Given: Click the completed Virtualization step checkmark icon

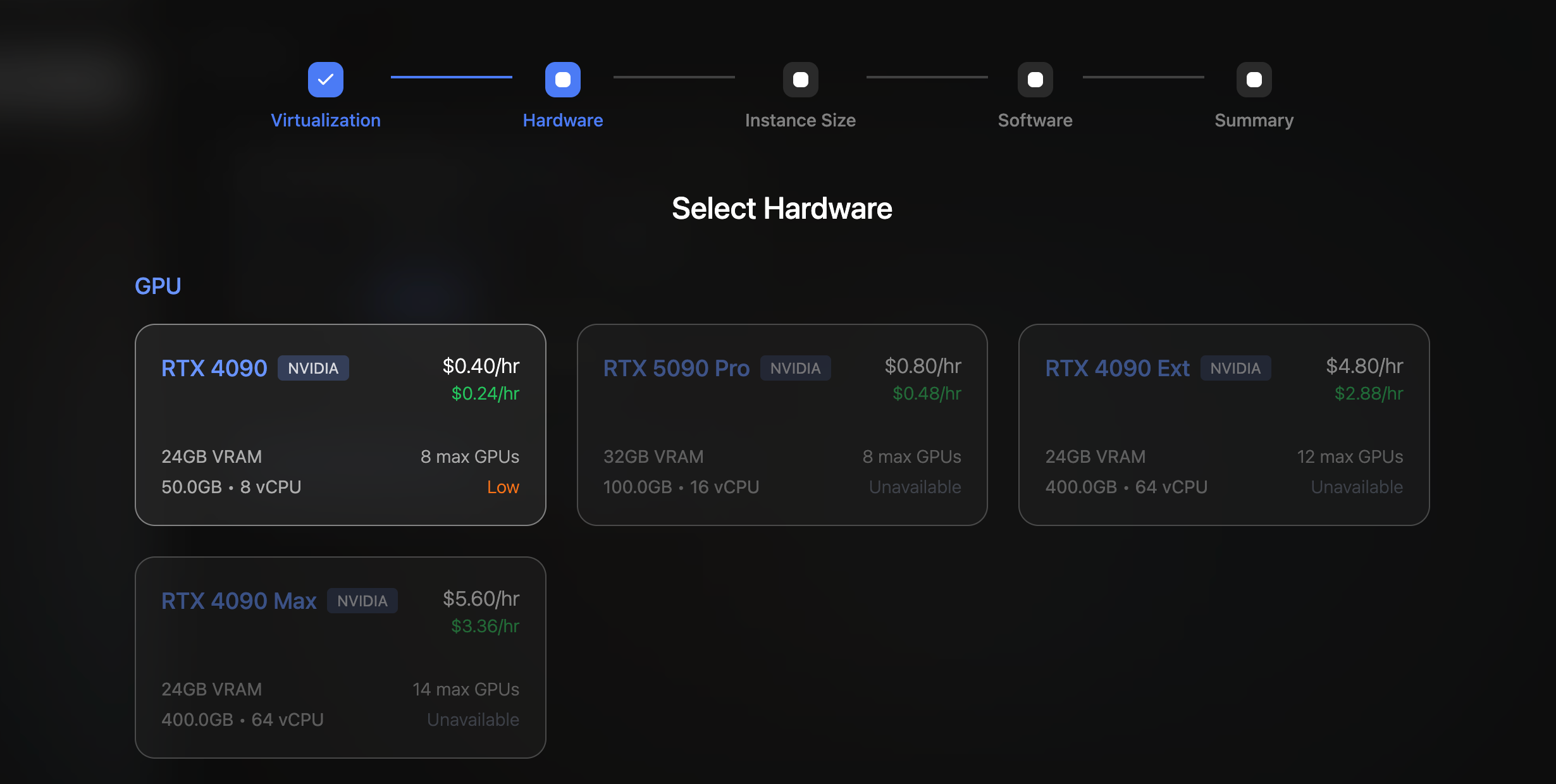Looking at the screenshot, I should (325, 79).
